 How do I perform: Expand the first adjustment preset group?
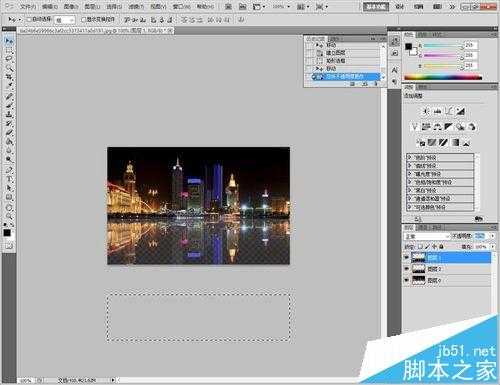tap(410, 157)
